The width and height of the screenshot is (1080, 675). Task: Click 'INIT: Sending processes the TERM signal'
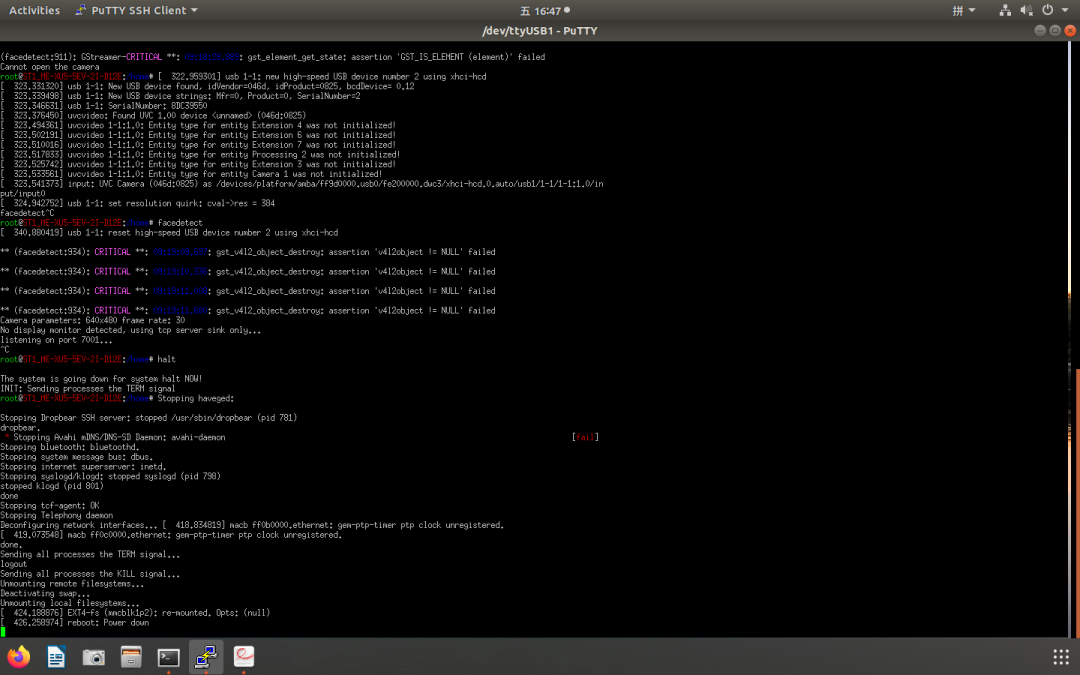click(x=87, y=388)
